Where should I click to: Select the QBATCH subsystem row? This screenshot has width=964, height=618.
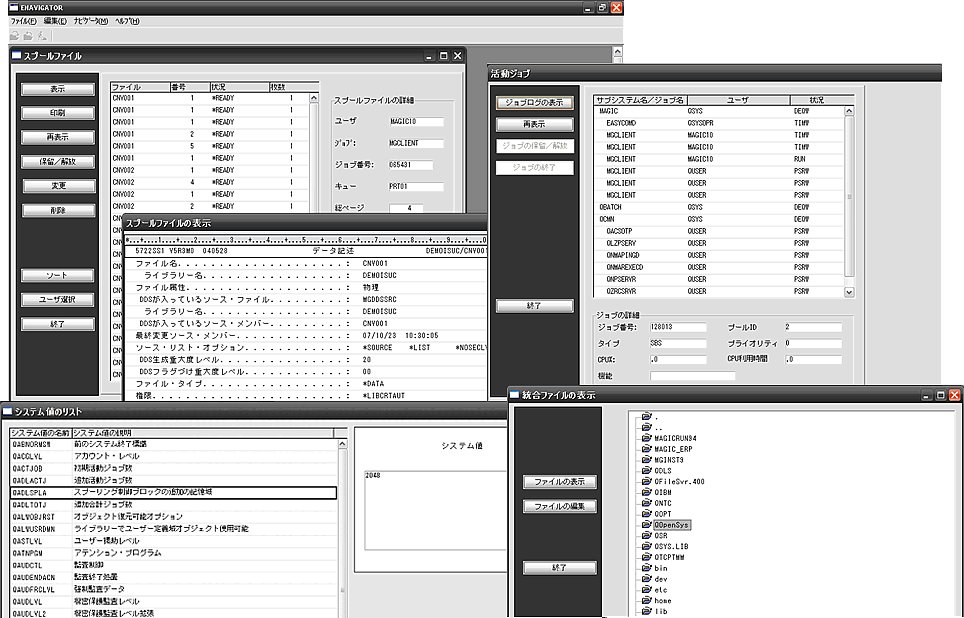[x=719, y=207]
